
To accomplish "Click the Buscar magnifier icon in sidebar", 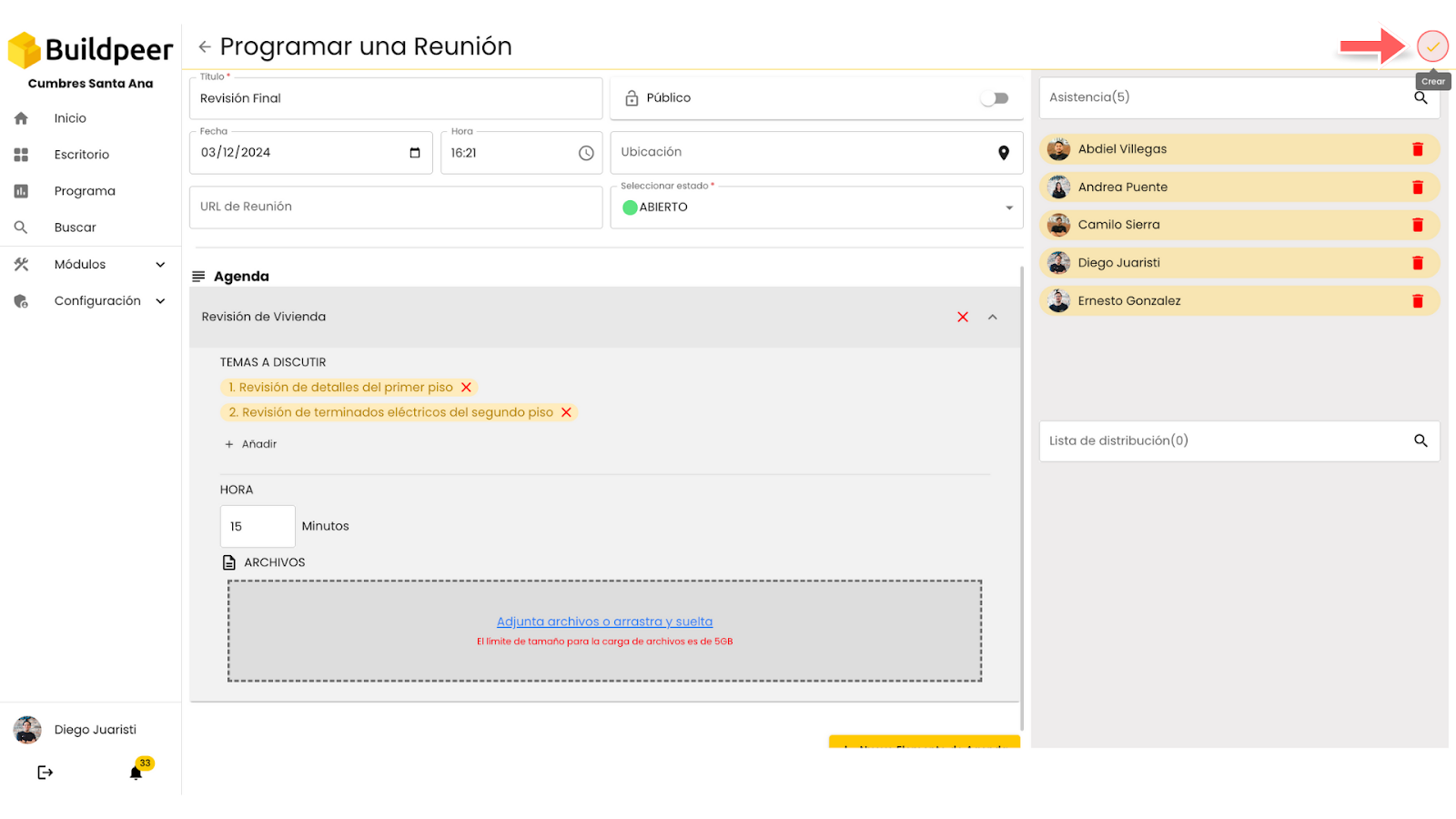I will tap(21, 227).
